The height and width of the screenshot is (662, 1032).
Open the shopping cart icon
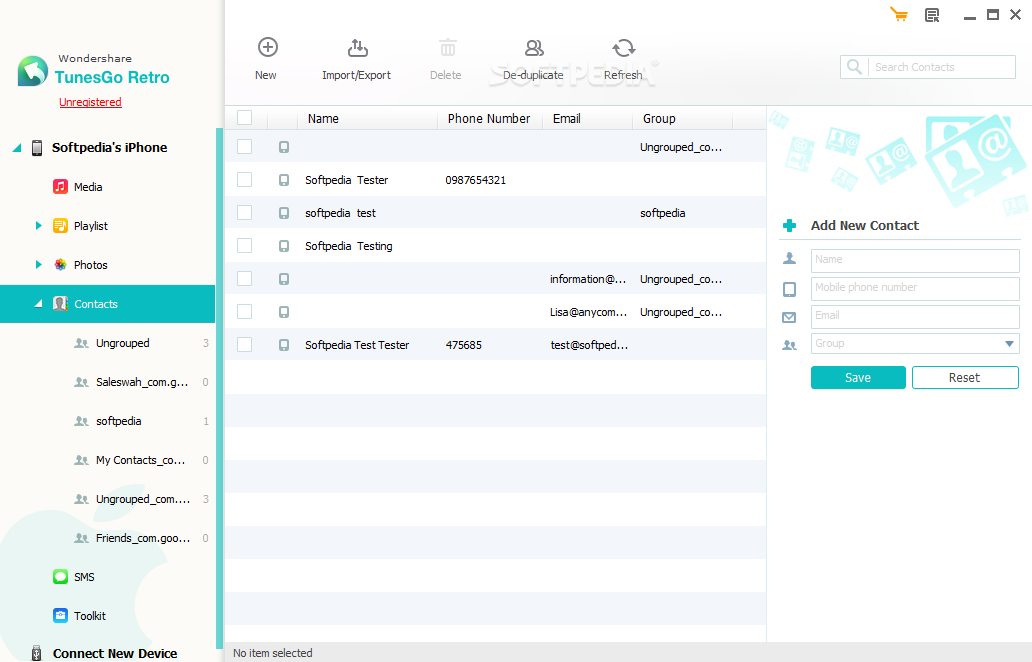coord(899,14)
